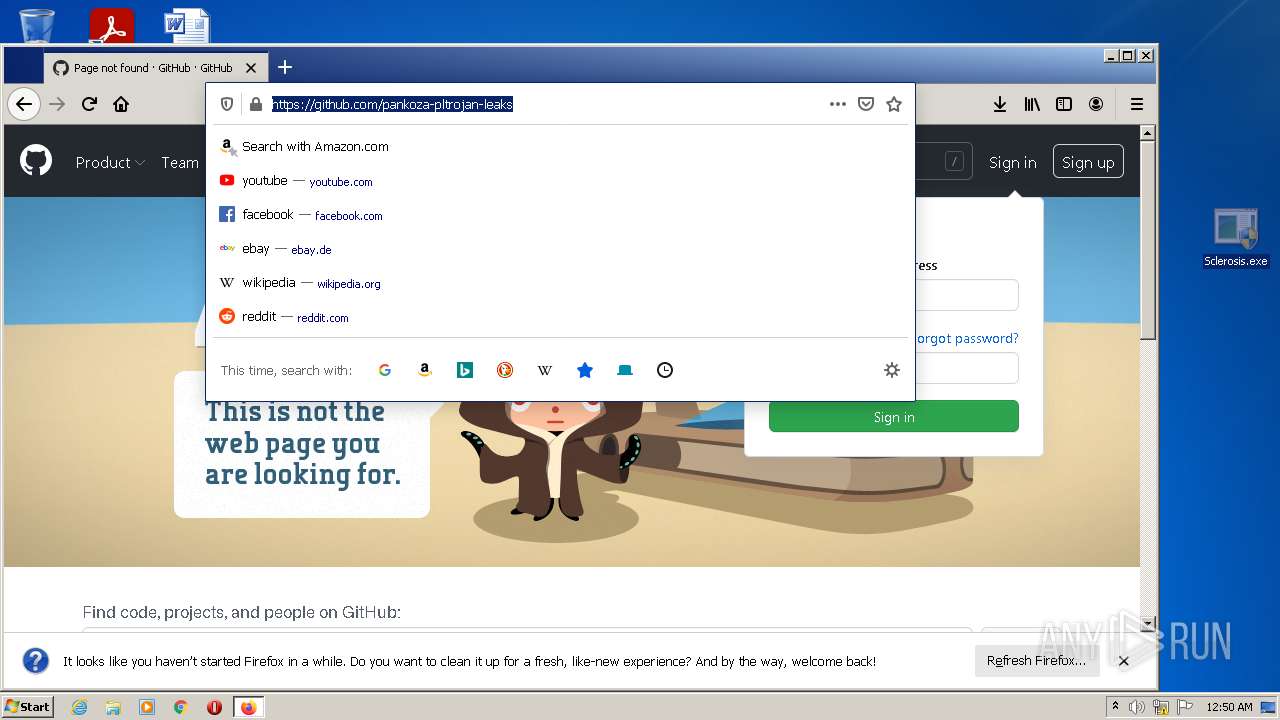The height and width of the screenshot is (720, 1280).
Task: Search this time with Amazon icon
Action: (x=425, y=370)
